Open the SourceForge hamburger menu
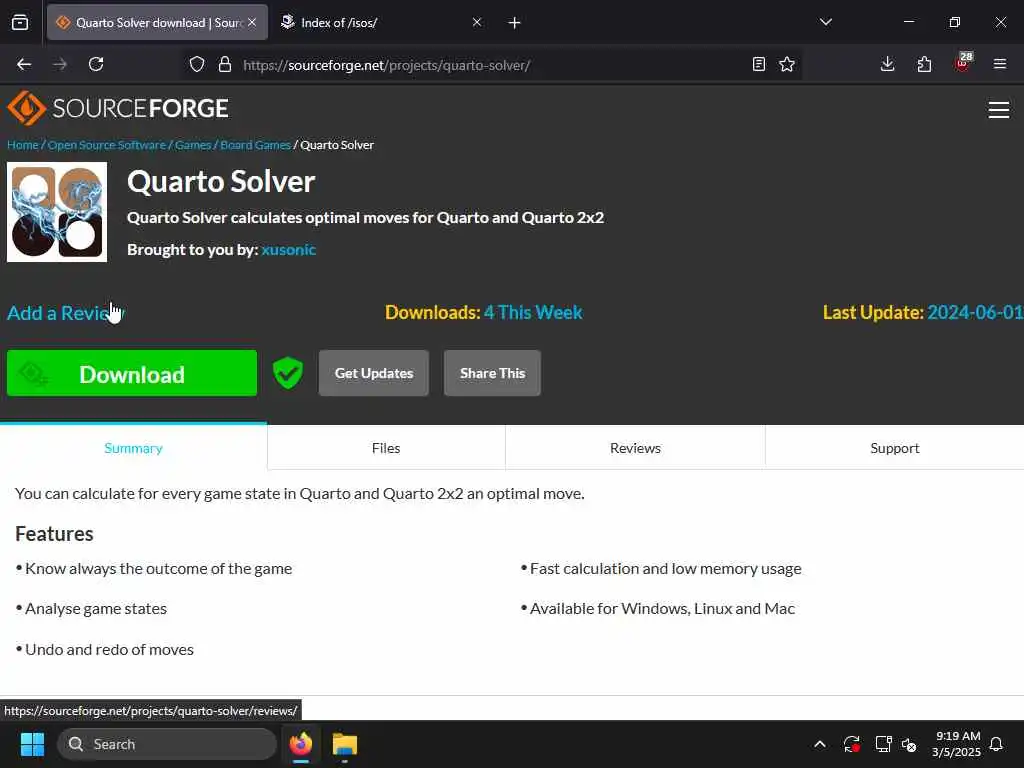The height and width of the screenshot is (768, 1024). pyautogui.click(x=999, y=110)
